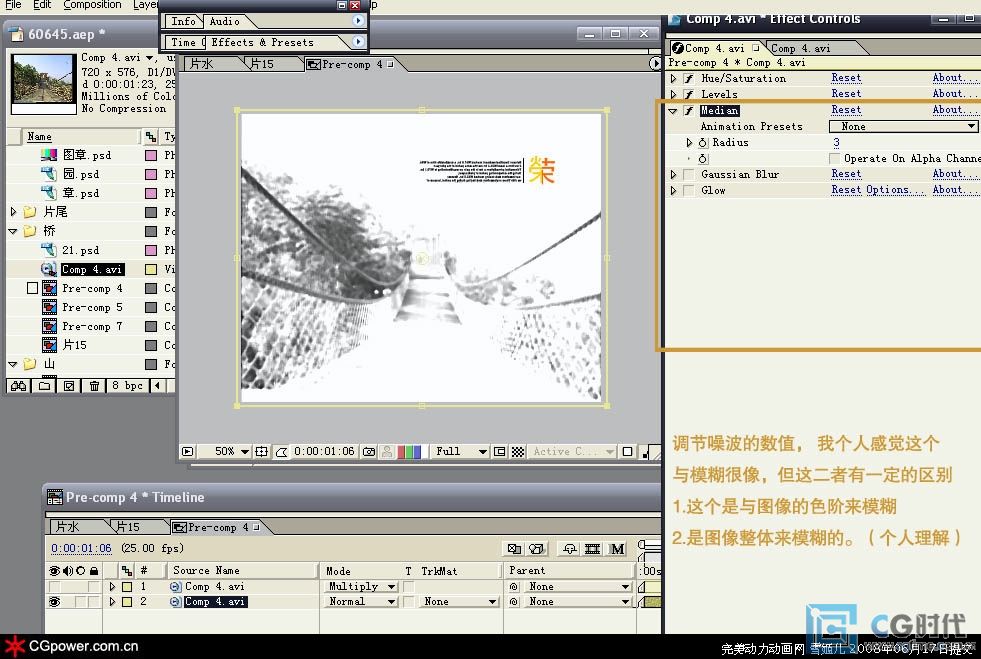Expand the Radius property triangle
This screenshot has width=981, height=659.
click(689, 143)
